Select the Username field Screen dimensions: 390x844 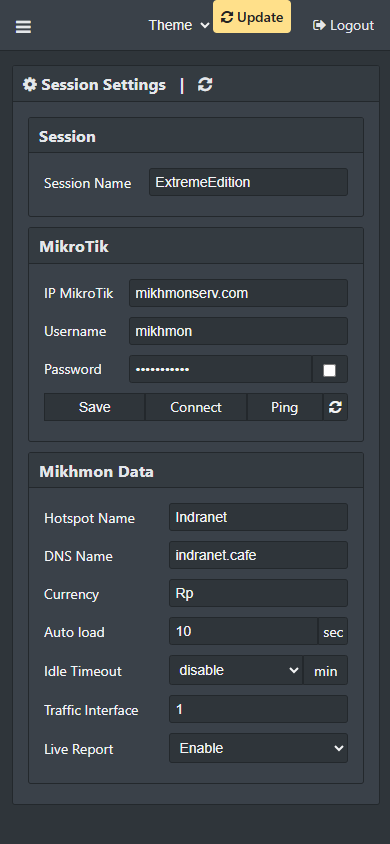click(x=238, y=331)
